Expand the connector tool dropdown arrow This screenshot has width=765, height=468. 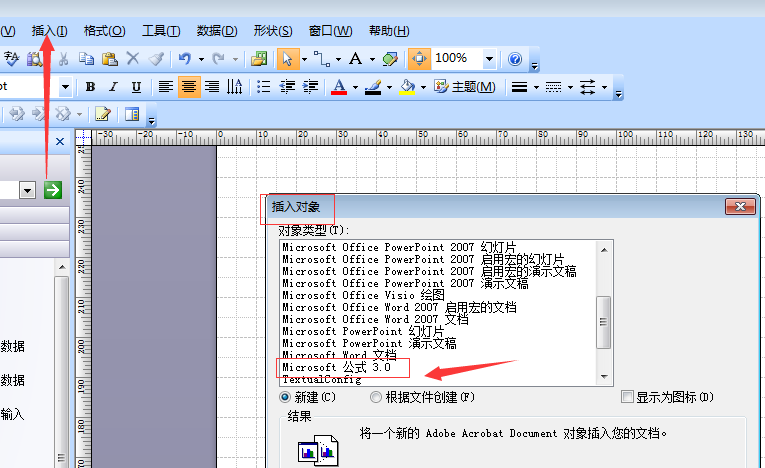point(338,59)
